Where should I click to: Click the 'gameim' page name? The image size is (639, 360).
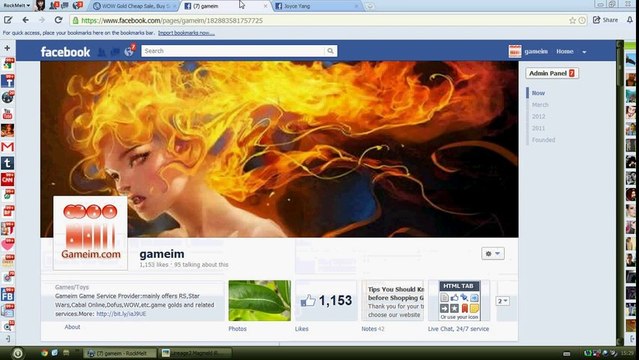click(x=162, y=254)
